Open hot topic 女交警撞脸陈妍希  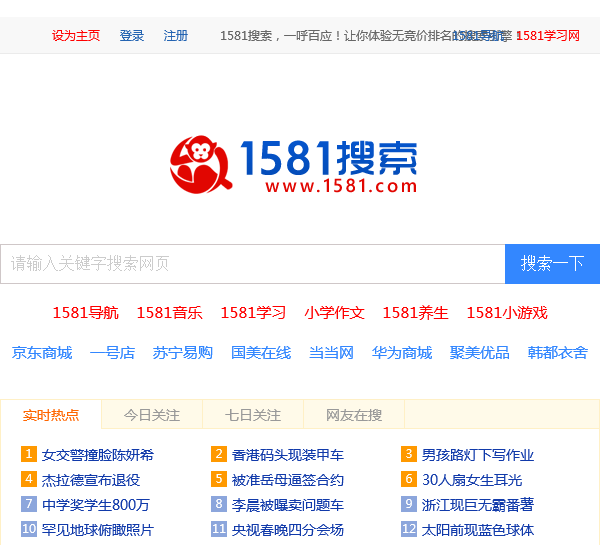(98, 455)
